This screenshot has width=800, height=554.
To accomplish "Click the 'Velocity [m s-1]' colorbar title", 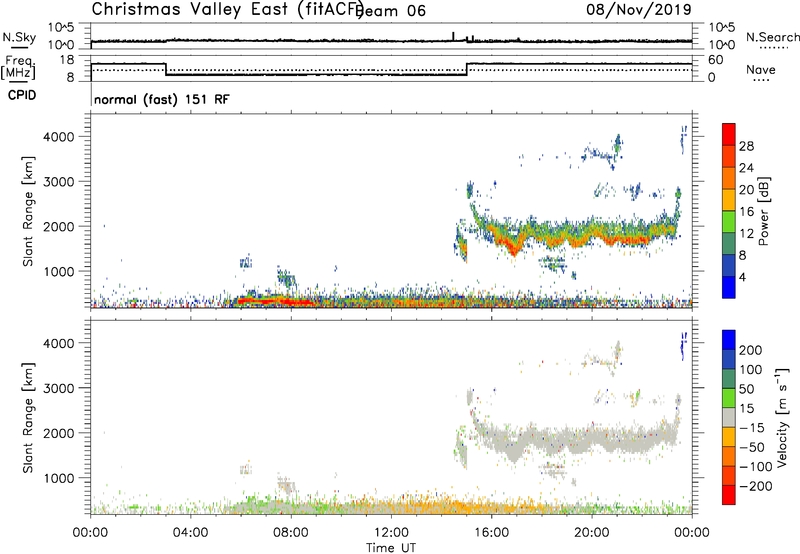I will (x=782, y=417).
